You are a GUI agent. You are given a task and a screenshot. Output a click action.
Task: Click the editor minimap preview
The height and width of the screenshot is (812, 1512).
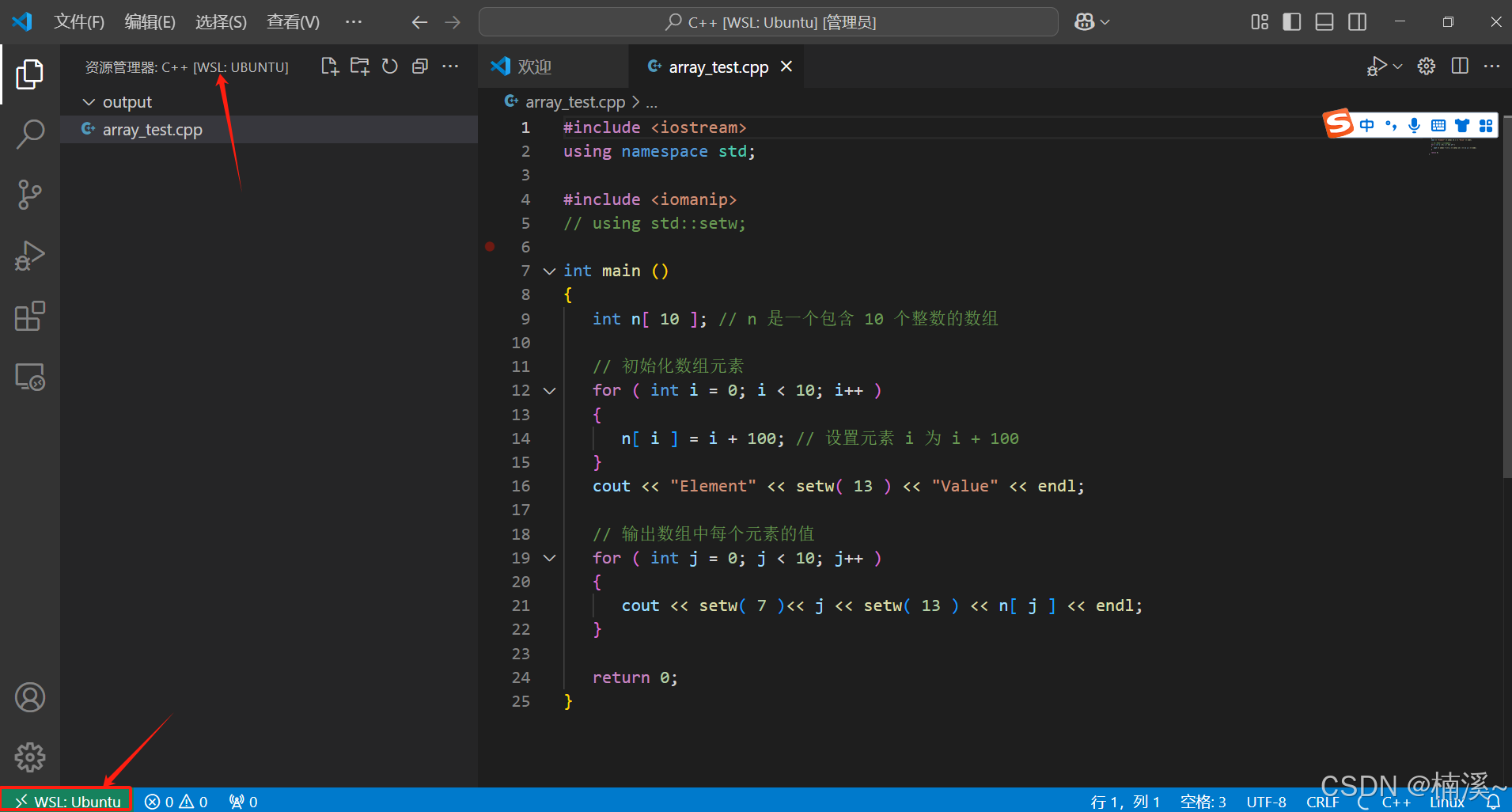(x=1453, y=146)
